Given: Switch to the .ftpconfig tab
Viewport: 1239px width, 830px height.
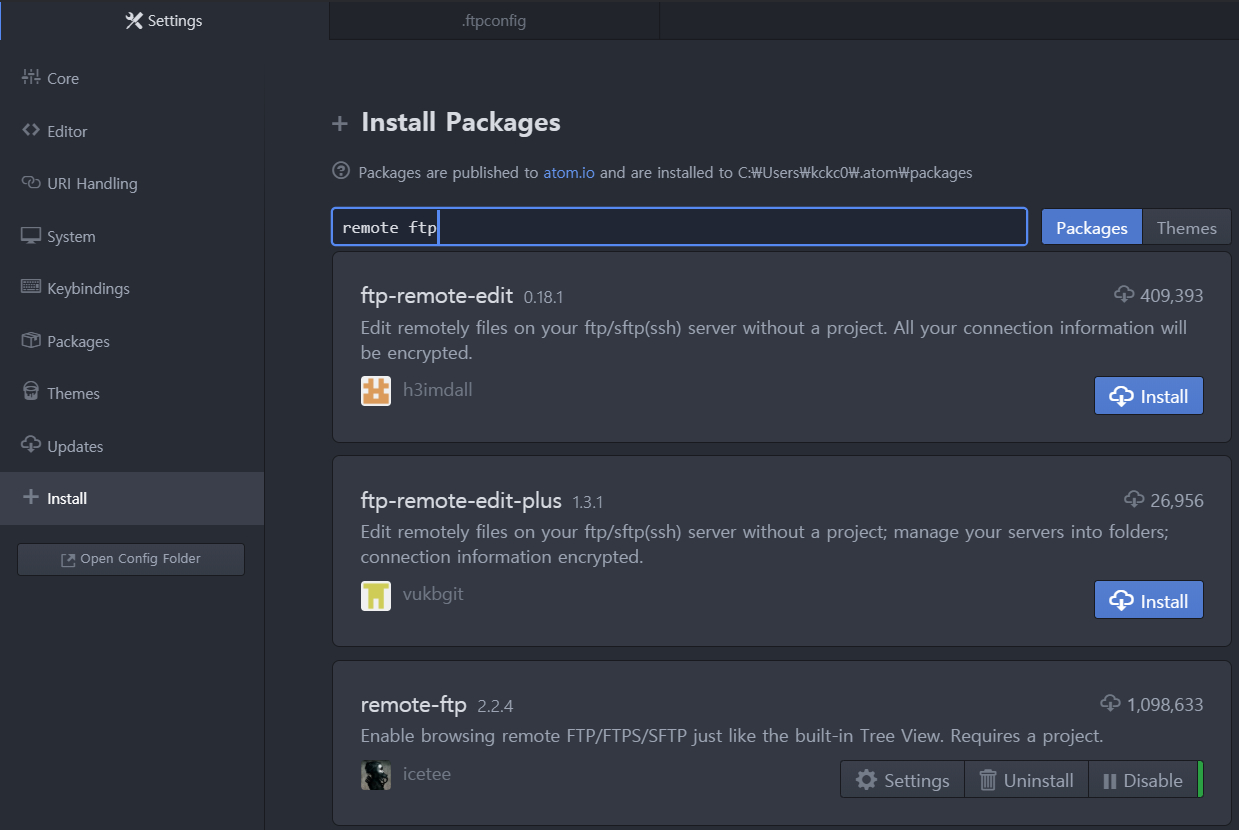Looking at the screenshot, I should coord(494,20).
